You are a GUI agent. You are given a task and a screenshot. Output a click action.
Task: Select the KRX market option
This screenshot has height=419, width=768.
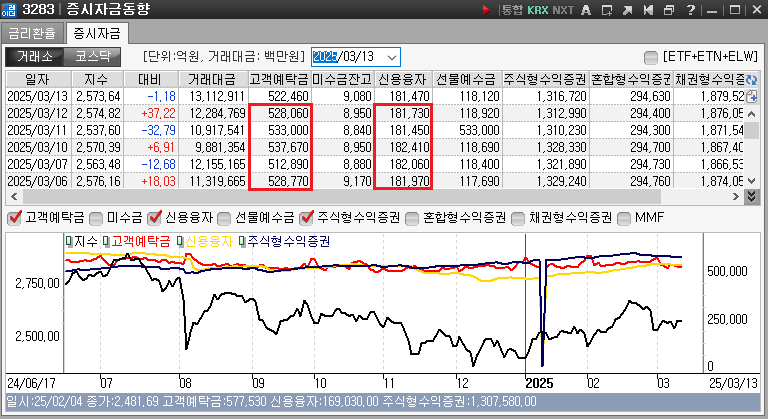click(538, 10)
